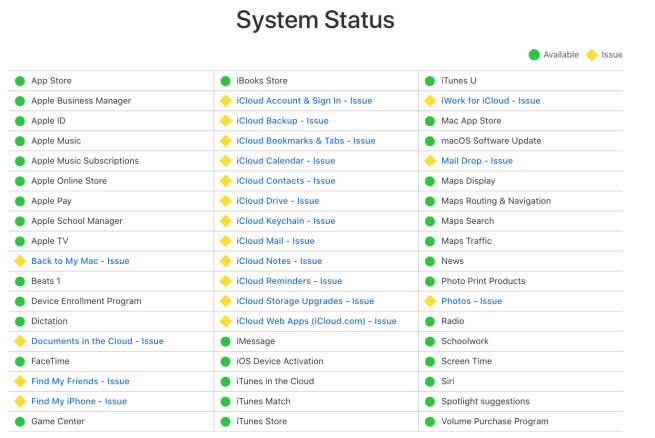Open Find My Friends issue details
The height and width of the screenshot is (438, 655).
[x=80, y=381]
